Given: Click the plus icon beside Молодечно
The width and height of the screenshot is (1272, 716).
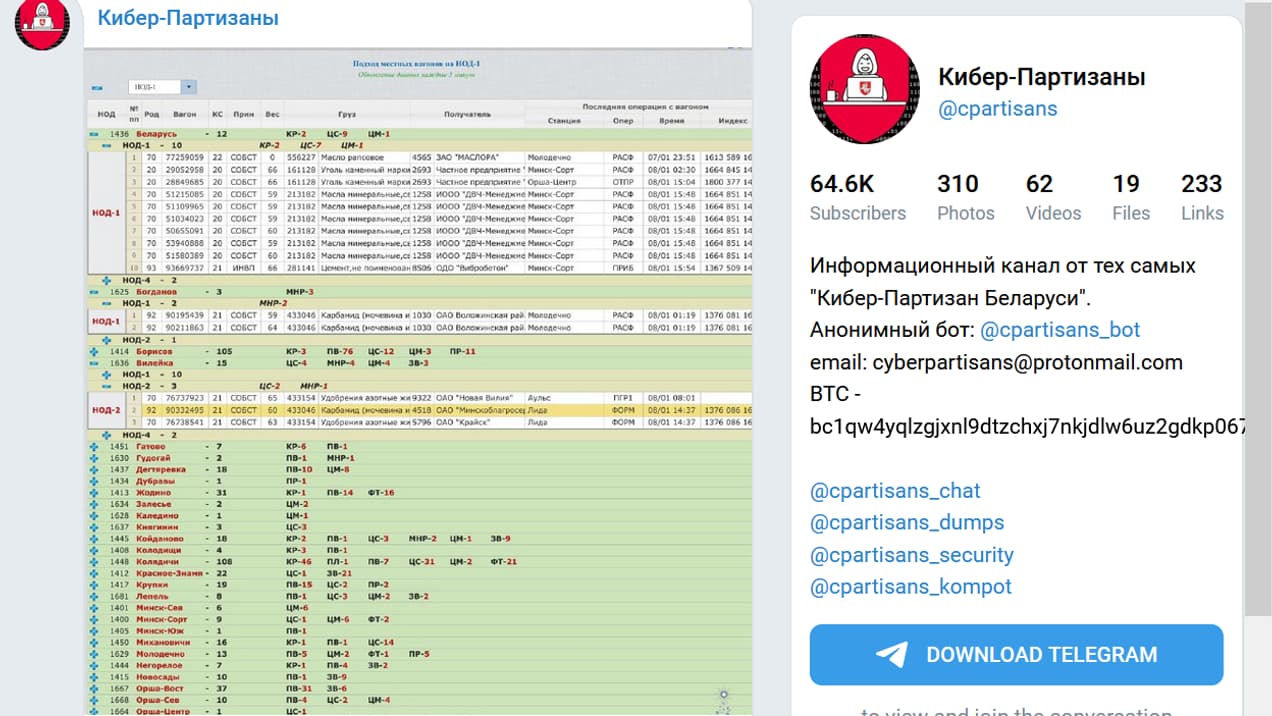Looking at the screenshot, I should pyautogui.click(x=94, y=654).
